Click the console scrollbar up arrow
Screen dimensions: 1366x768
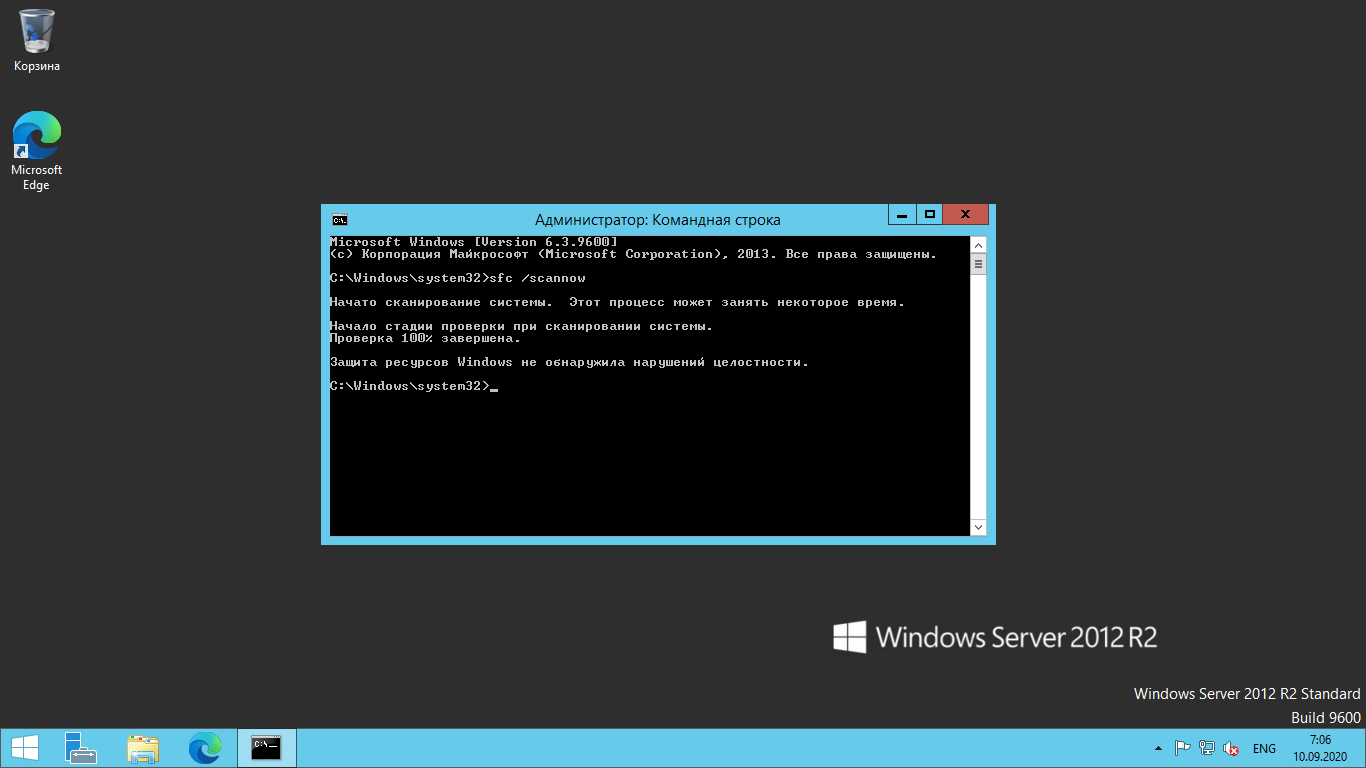point(978,245)
